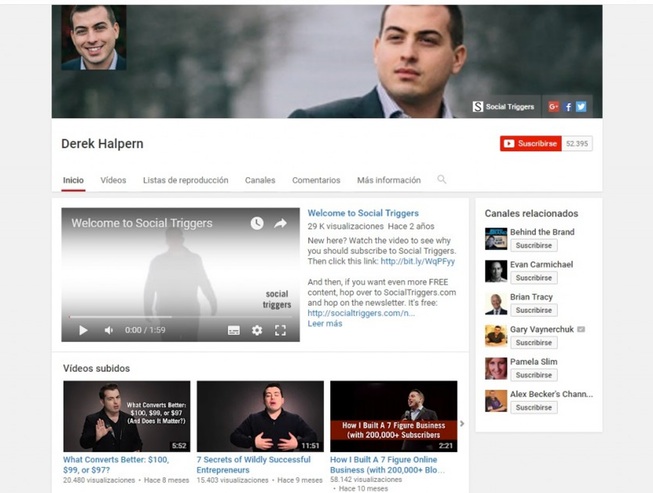653x493 pixels.
Task: Open Behind the Brand channel name
Action: (542, 232)
